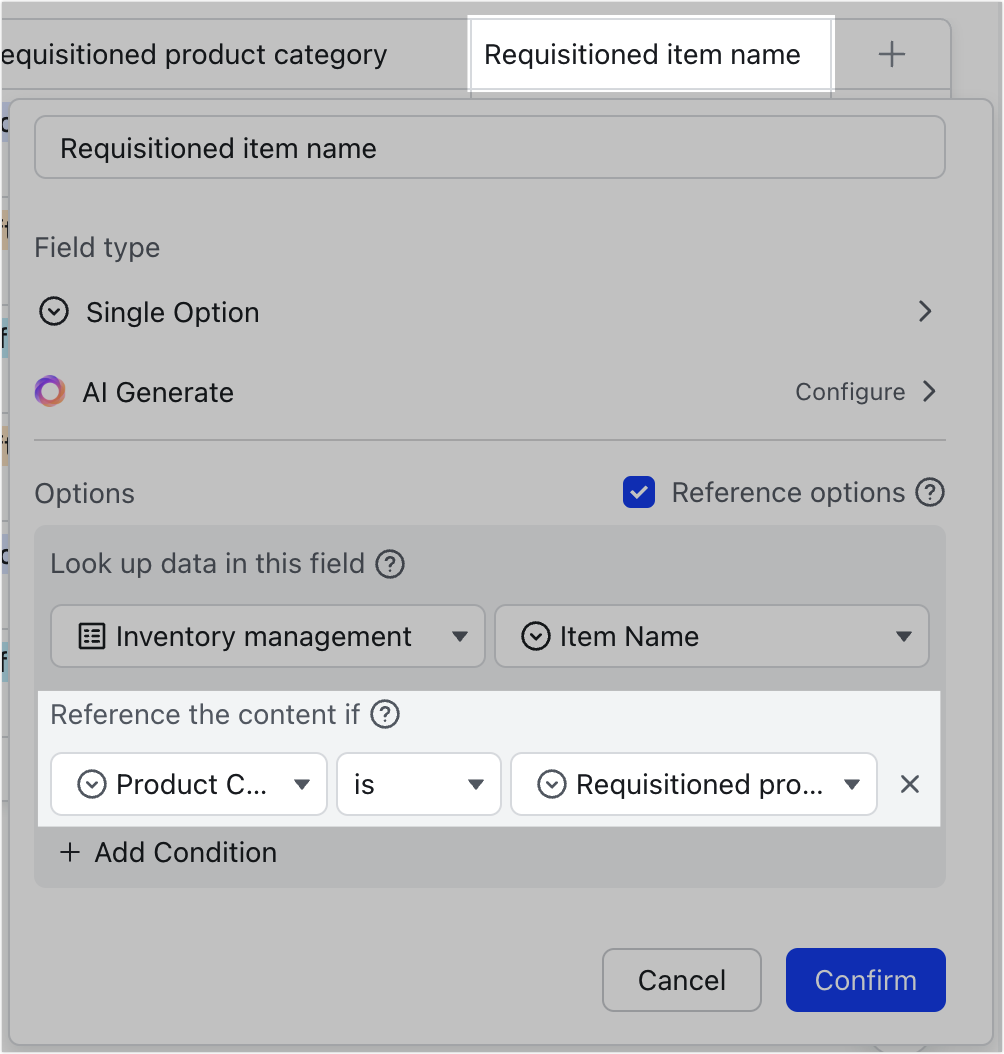Image resolution: width=1004 pixels, height=1054 pixels.
Task: Click the help icon beside Reference options
Action: point(930,492)
